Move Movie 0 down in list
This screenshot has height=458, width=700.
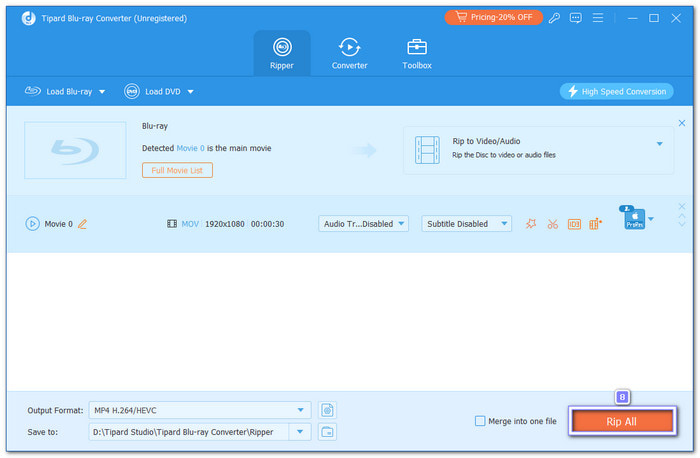pos(682,224)
